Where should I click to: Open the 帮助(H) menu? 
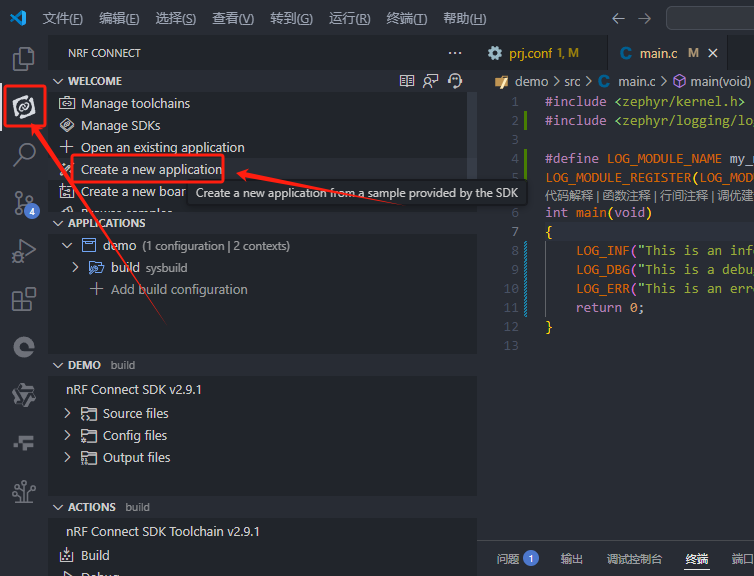[465, 19]
